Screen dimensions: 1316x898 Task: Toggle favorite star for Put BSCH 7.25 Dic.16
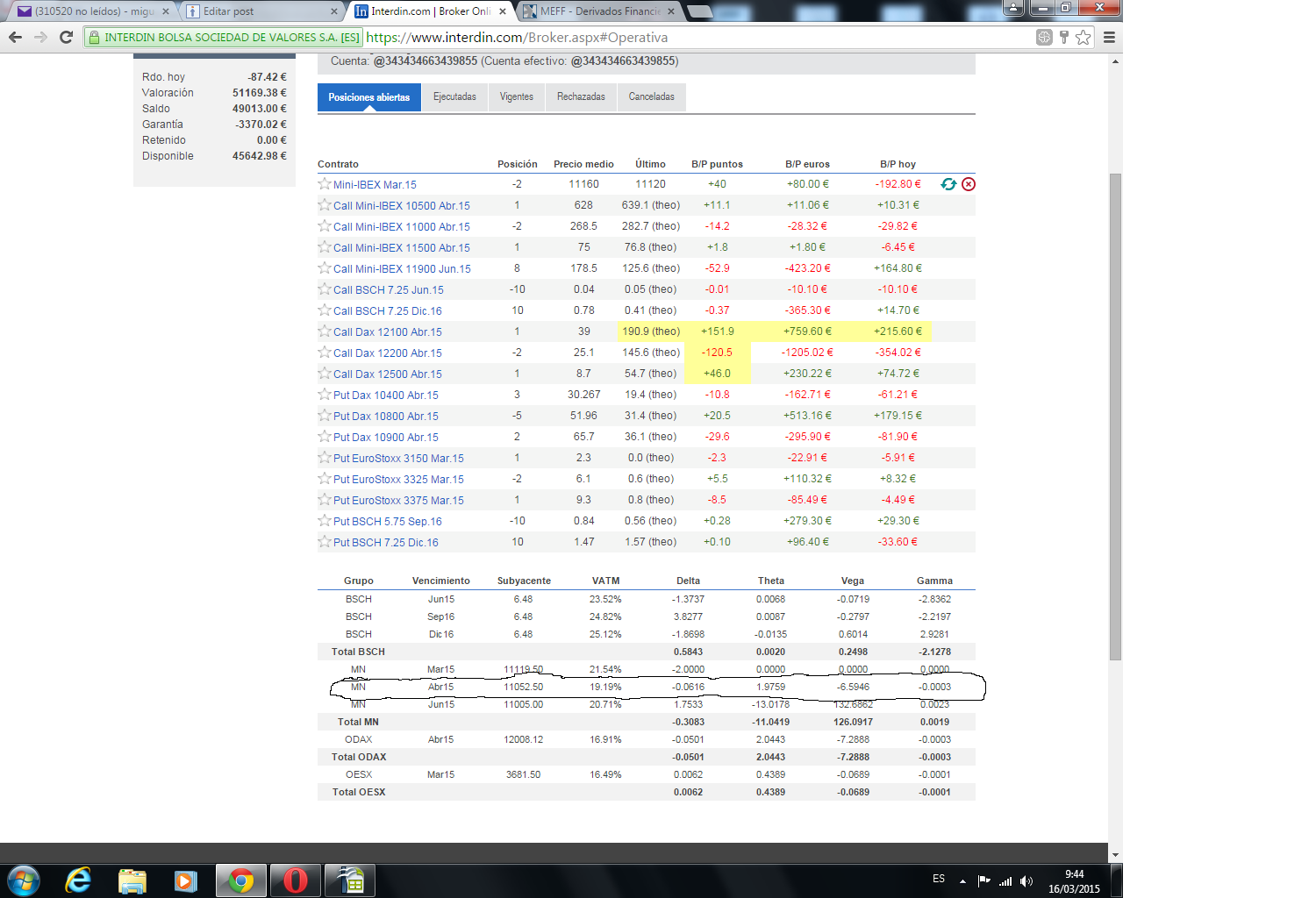[325, 542]
